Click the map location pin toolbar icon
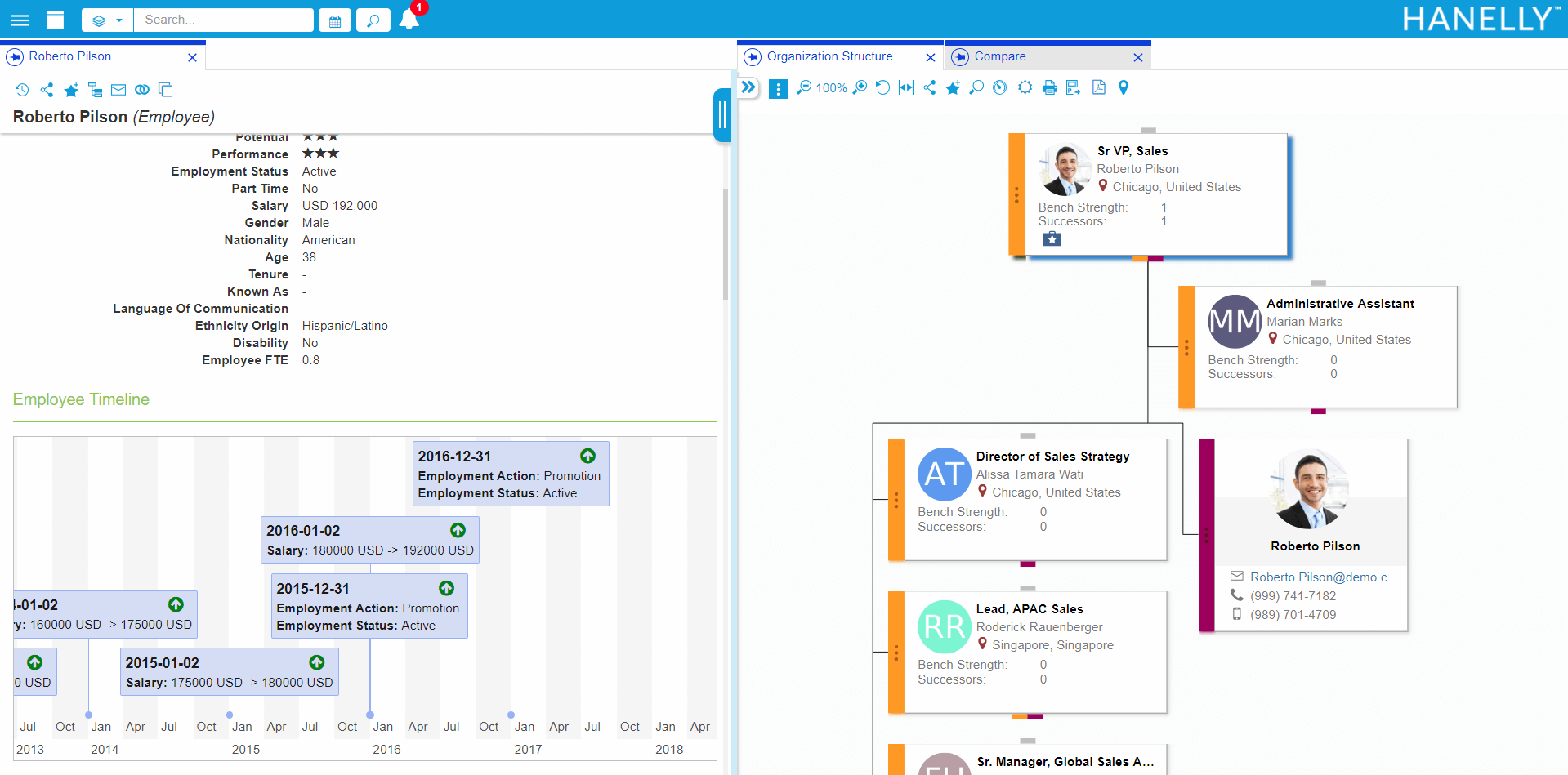This screenshot has height=775, width=1568. pyautogui.click(x=1124, y=87)
